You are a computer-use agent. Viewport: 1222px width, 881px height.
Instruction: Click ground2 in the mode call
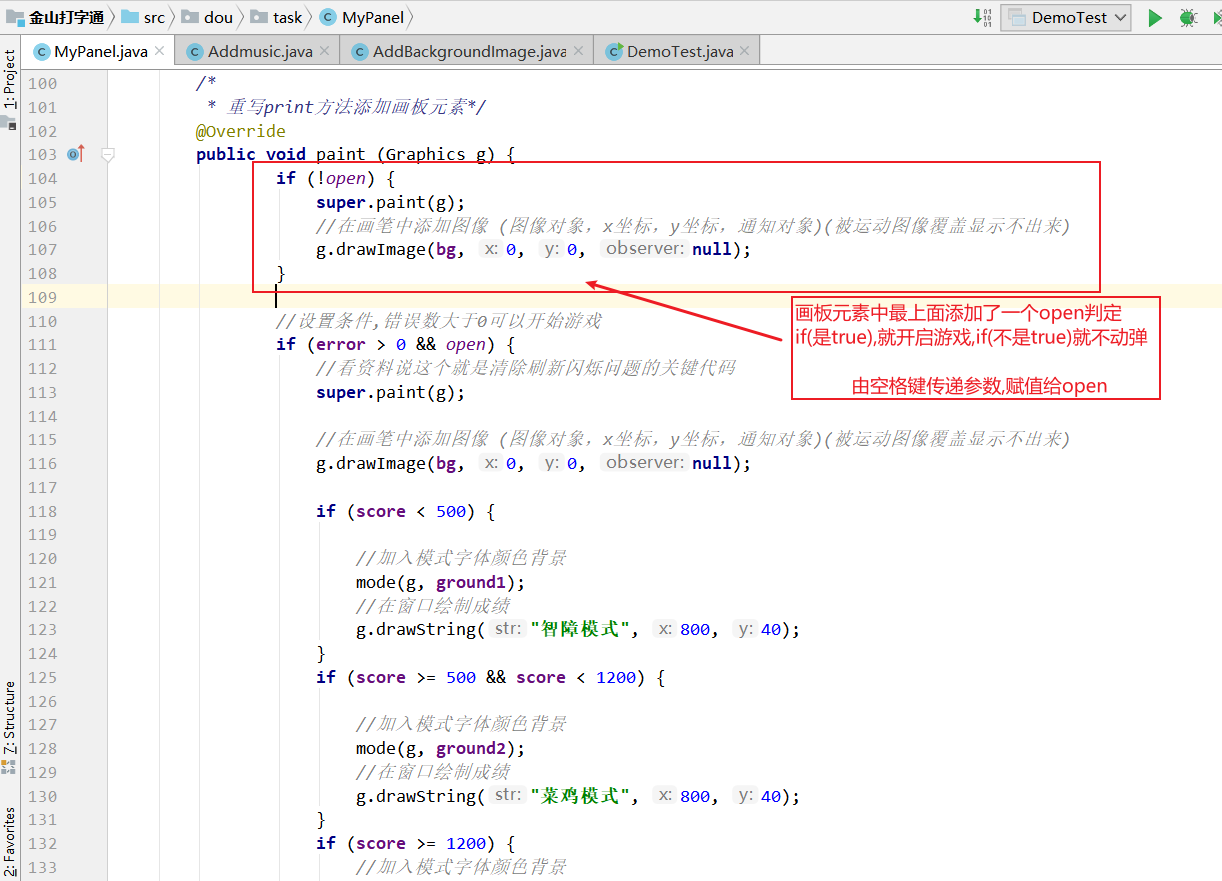click(471, 748)
